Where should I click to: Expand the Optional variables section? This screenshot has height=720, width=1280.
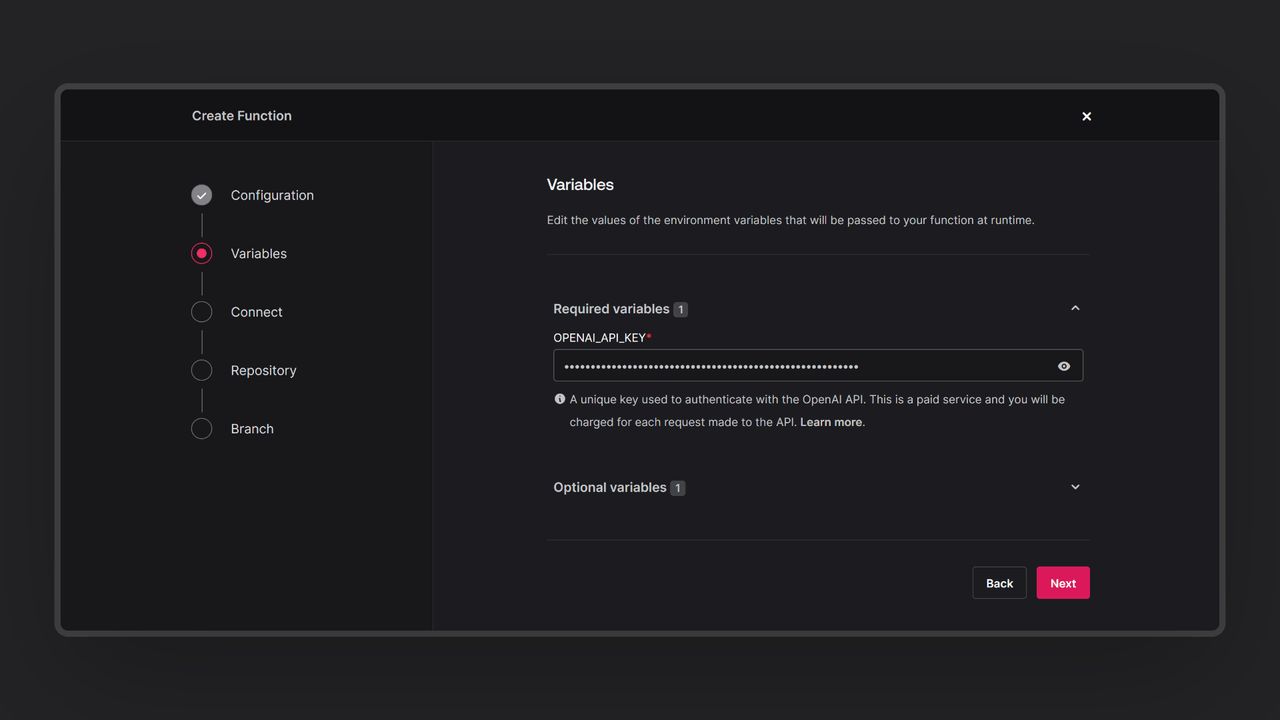(1075, 487)
